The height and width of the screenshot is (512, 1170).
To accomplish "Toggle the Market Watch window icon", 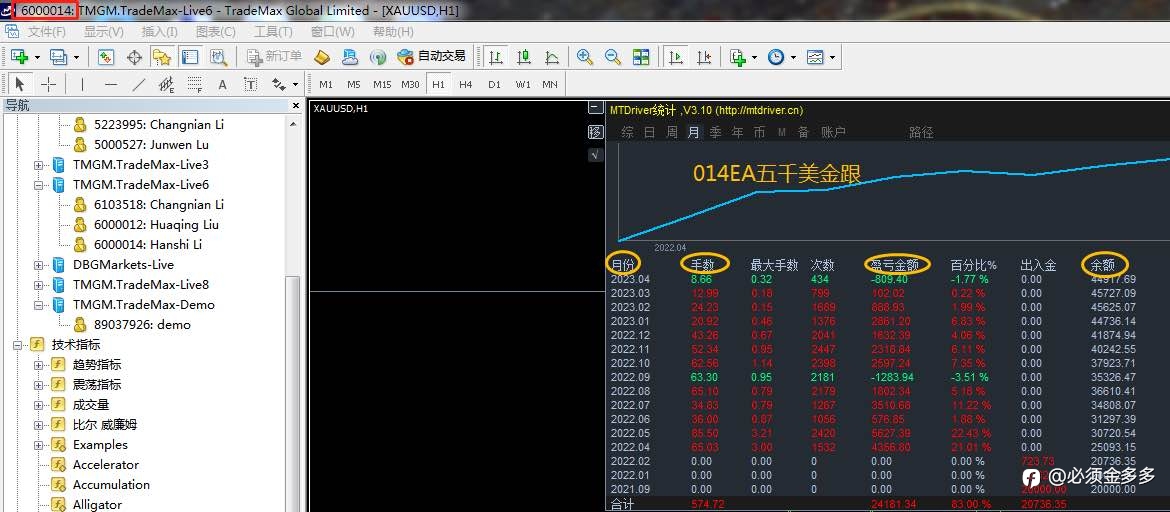I will 105,57.
